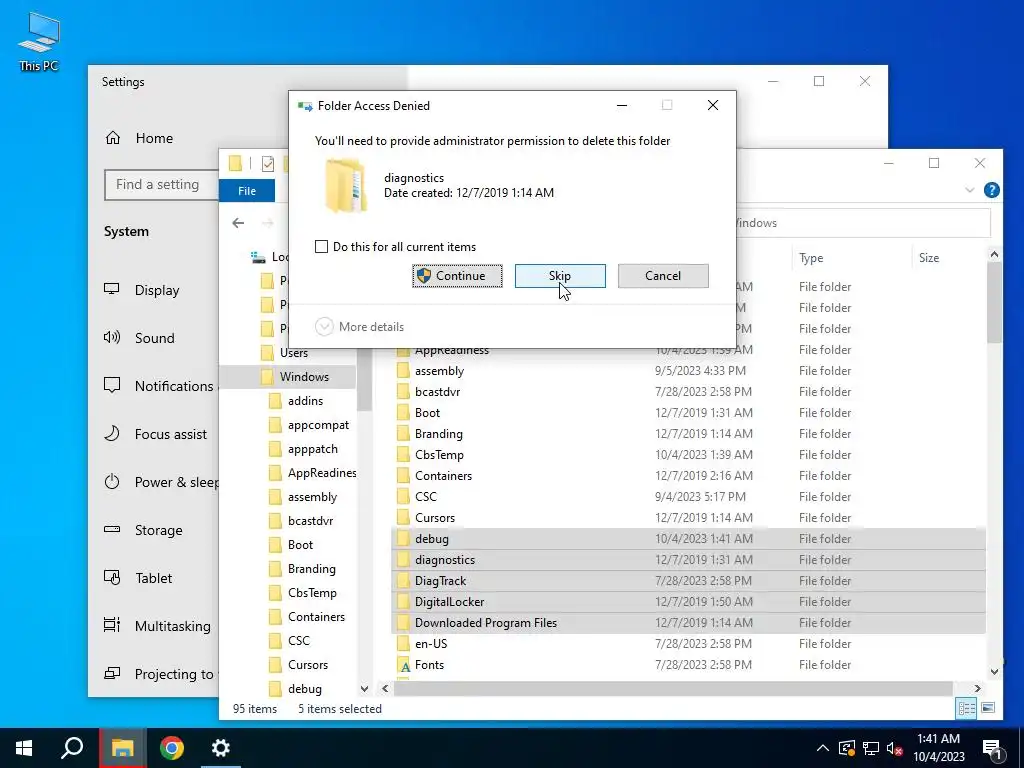Image resolution: width=1024 pixels, height=768 pixels.
Task: Open Home in Settings window
Action: [x=139, y=138]
